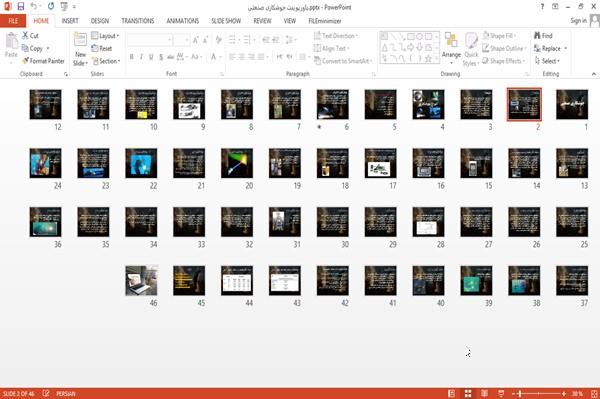Select Format Painter
Viewport: 600px width, 399px height.
(43, 61)
